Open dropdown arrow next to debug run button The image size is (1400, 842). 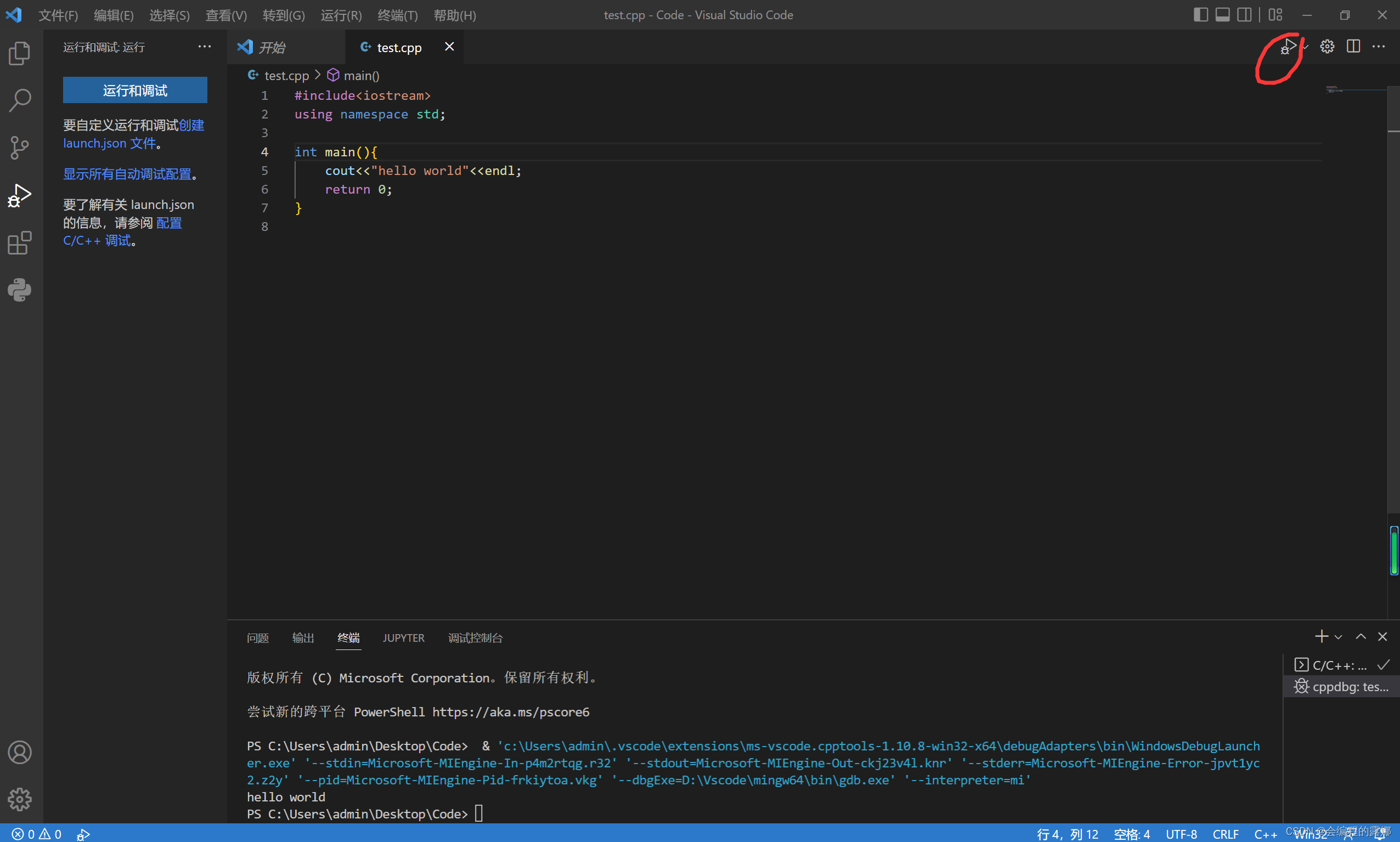coord(1305,47)
